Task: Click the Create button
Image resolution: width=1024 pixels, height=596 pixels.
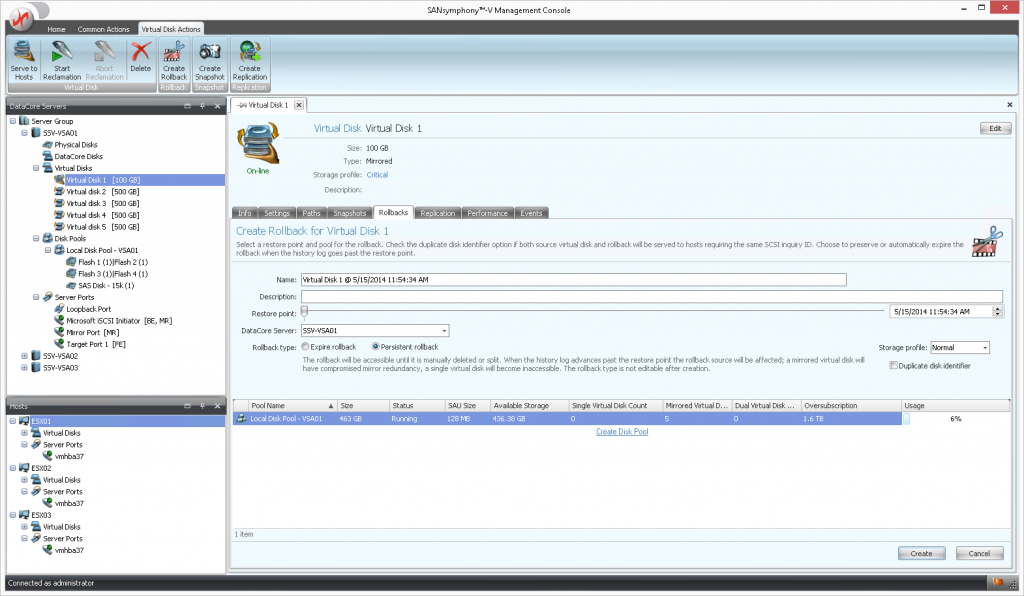Action: tap(920, 553)
